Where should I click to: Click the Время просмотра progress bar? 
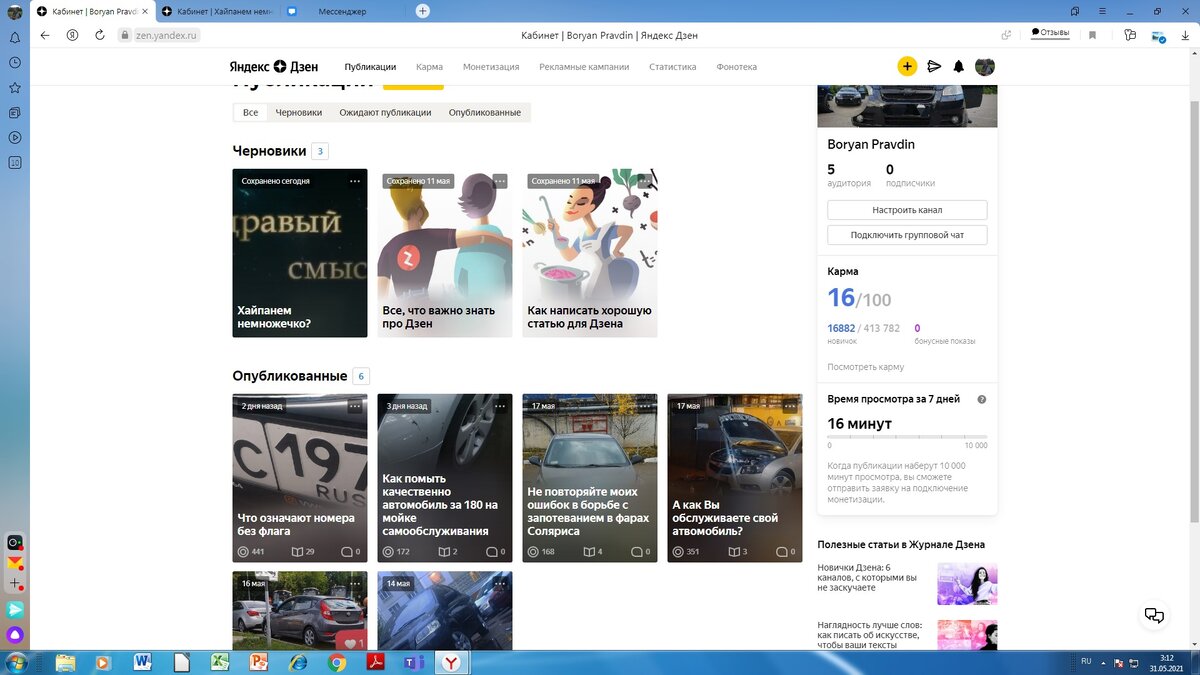(x=907, y=437)
